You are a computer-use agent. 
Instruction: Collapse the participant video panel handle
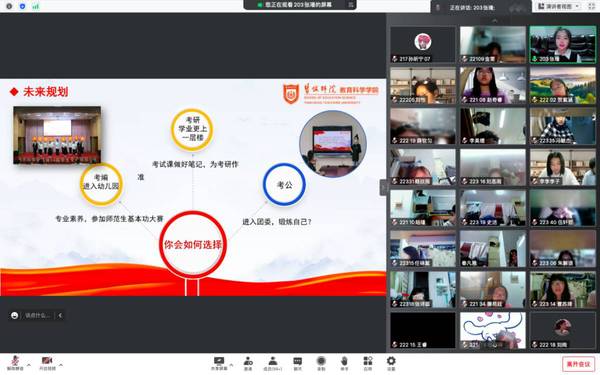[383, 188]
